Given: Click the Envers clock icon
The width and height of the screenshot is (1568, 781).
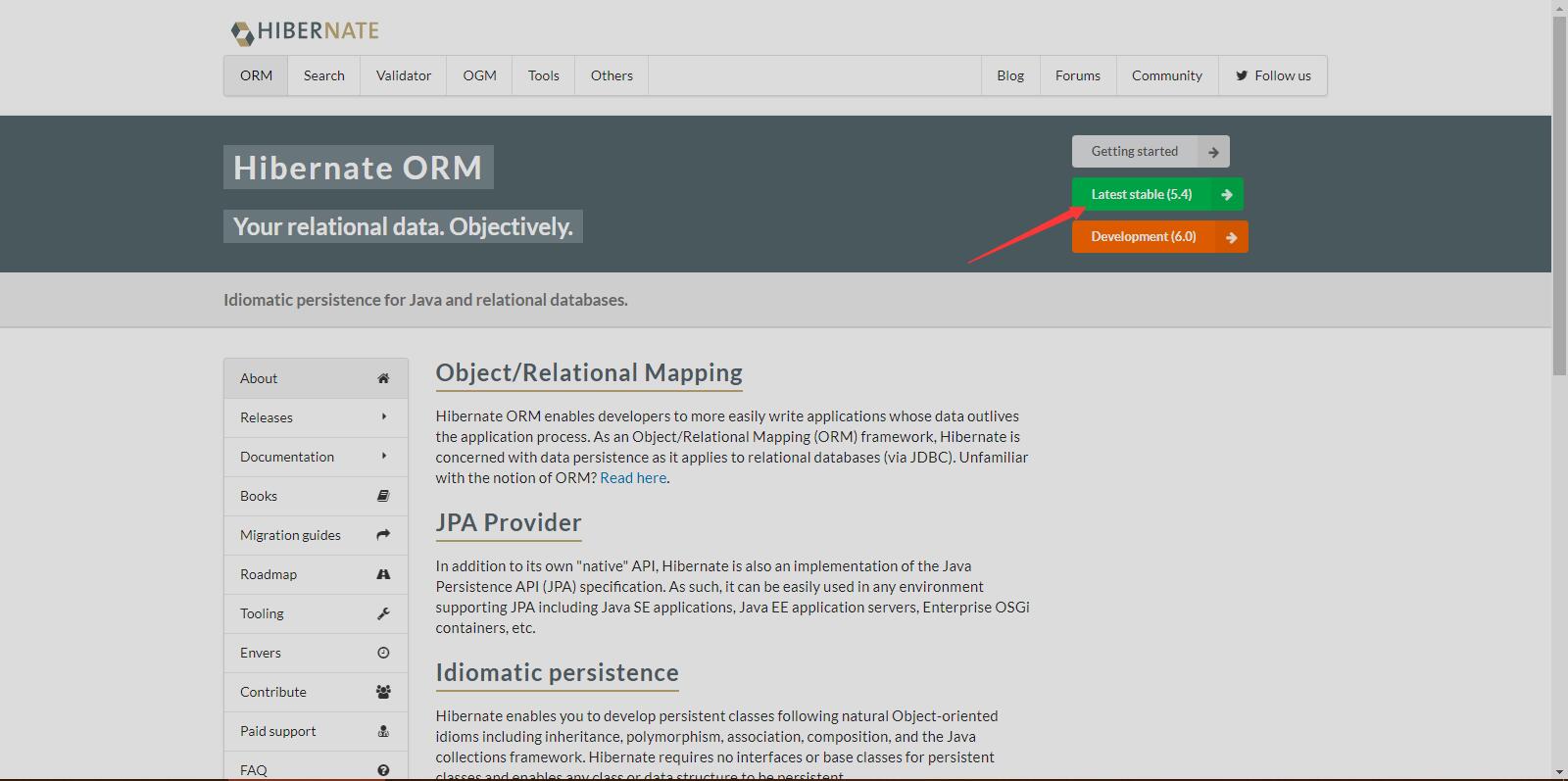Looking at the screenshot, I should click(x=383, y=653).
